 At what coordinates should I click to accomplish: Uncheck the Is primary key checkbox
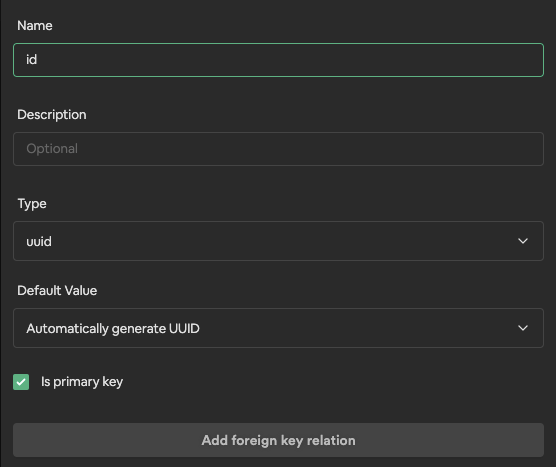21,382
